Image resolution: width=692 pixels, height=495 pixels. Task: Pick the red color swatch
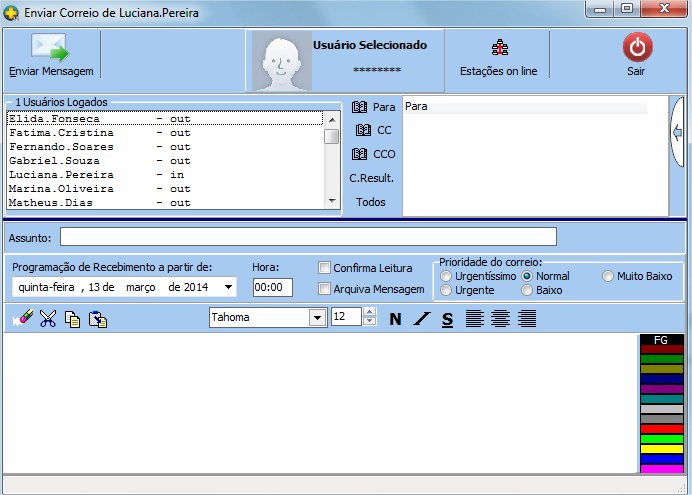point(661,429)
